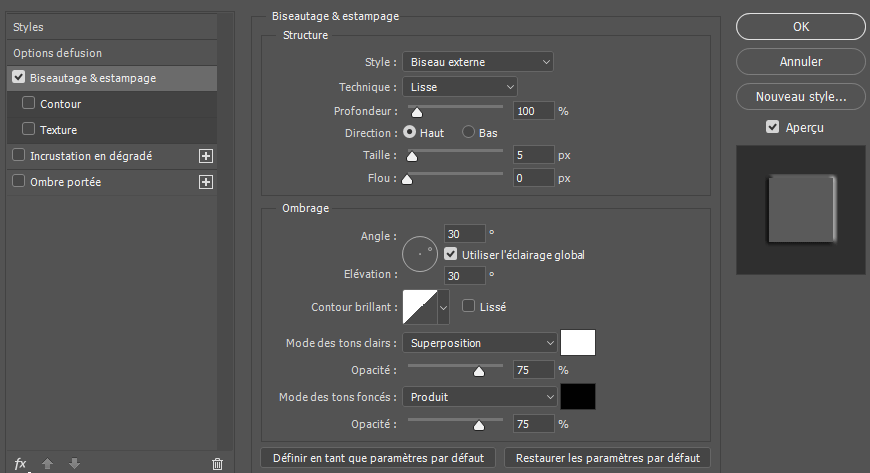The width and height of the screenshot is (870, 473).
Task: Add another Incrustation en dégradé effect
Action: coord(206,156)
